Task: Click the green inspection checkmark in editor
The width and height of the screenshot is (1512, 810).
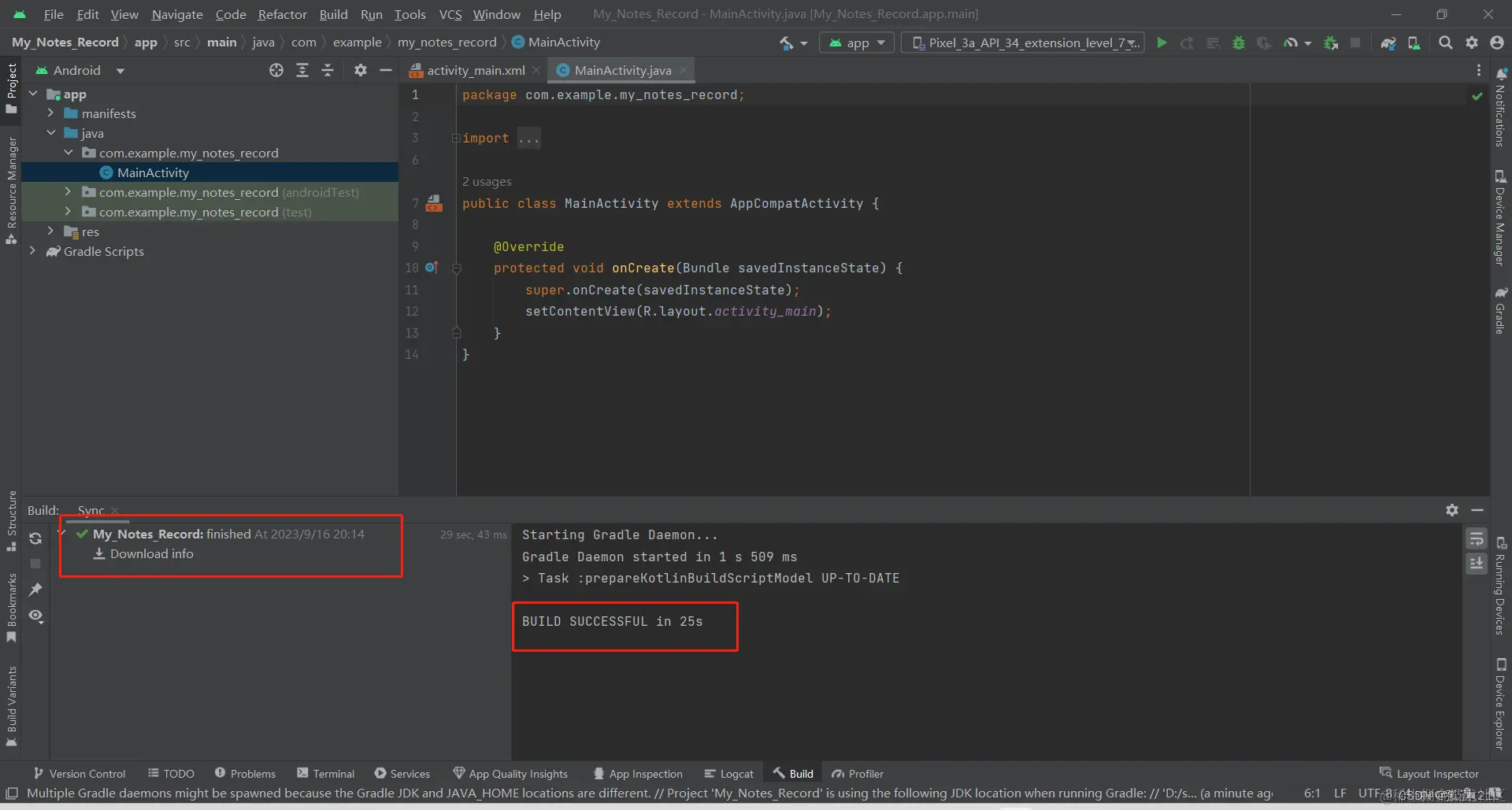Action: pyautogui.click(x=1477, y=96)
